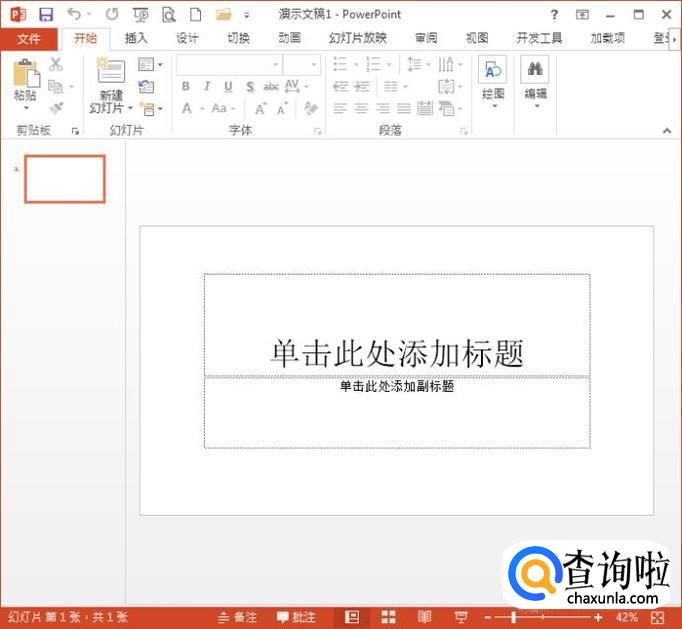
Task: Open the File (文件) menu
Action: click(x=29, y=38)
